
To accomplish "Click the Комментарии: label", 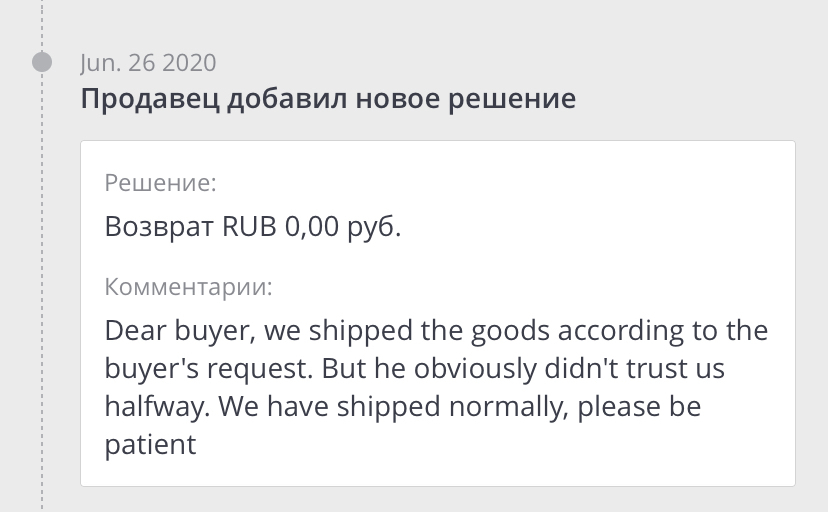I will (189, 288).
